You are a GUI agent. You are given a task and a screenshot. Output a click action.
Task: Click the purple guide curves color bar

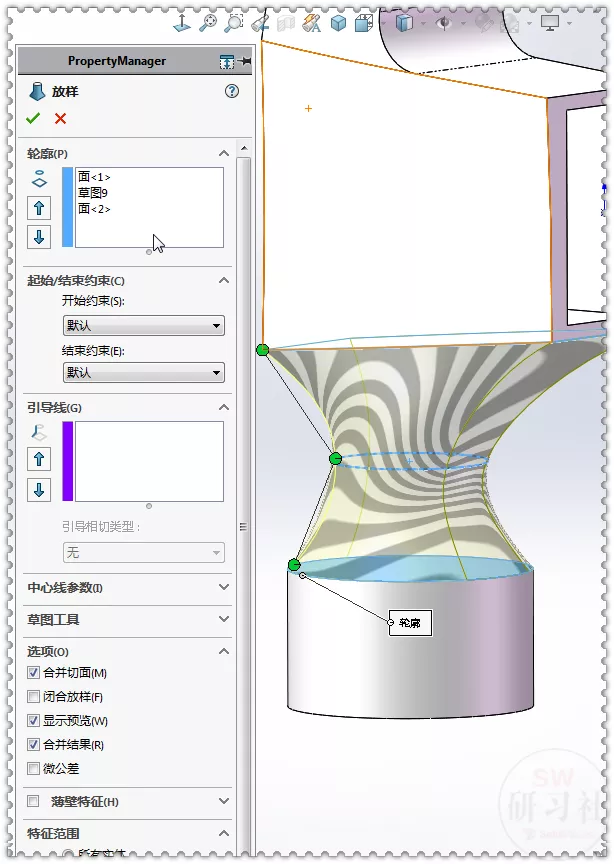click(68, 461)
